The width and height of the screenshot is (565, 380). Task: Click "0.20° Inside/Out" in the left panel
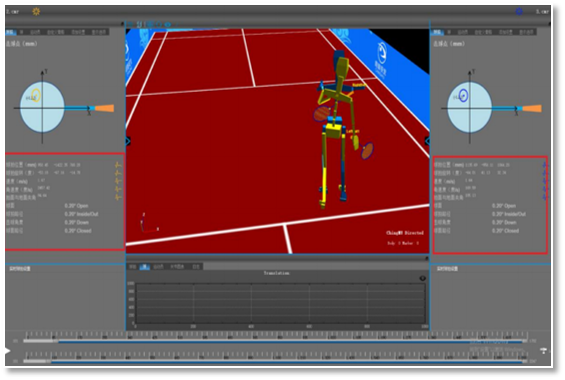pyautogui.click(x=81, y=214)
